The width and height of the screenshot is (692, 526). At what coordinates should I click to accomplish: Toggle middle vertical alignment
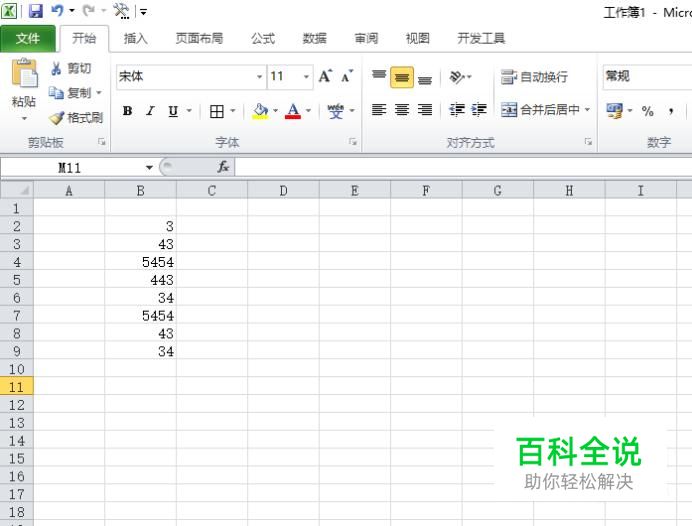402,77
